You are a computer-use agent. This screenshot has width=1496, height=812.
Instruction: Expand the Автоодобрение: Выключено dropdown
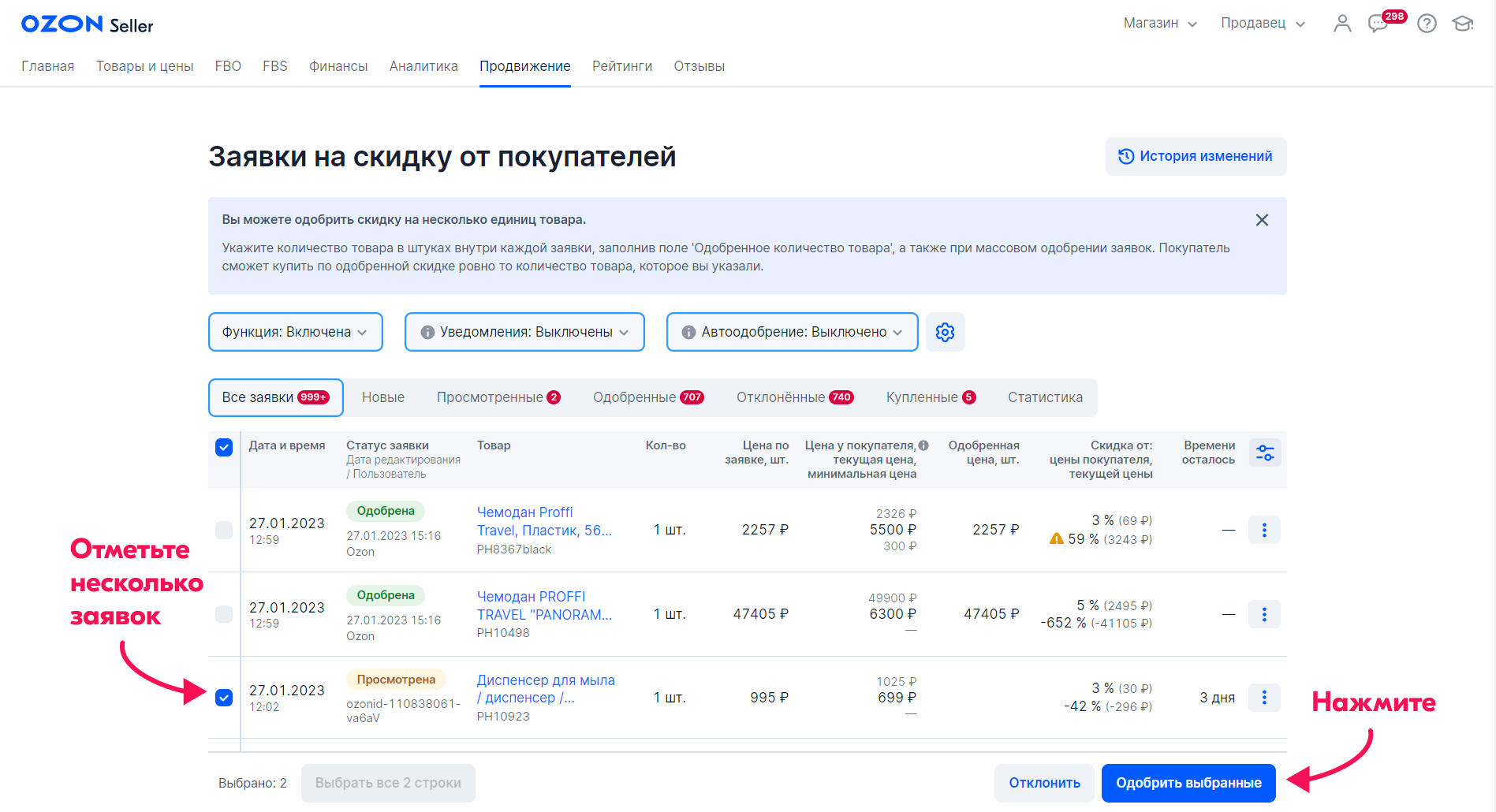point(792,332)
